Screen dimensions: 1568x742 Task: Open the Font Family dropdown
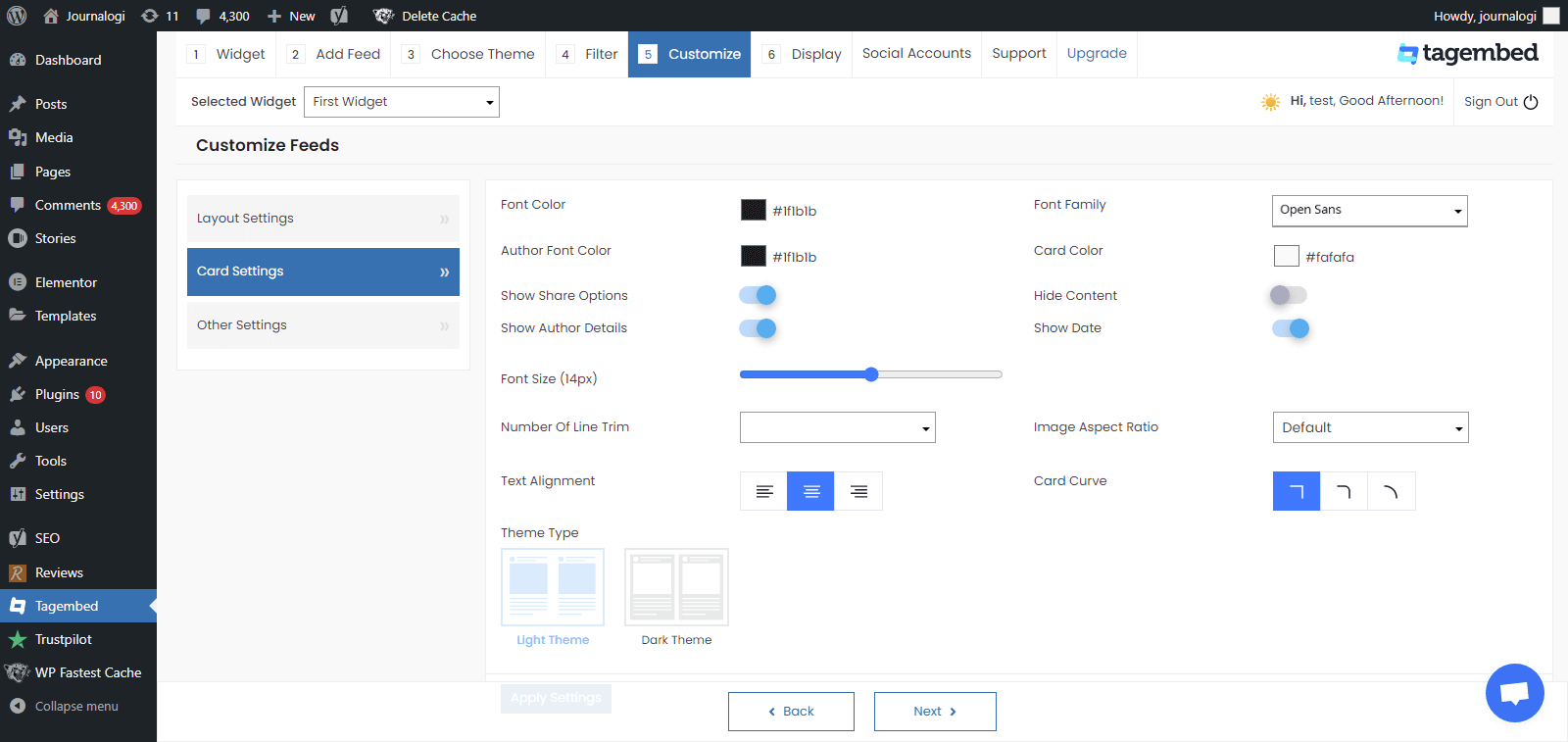(x=1370, y=211)
